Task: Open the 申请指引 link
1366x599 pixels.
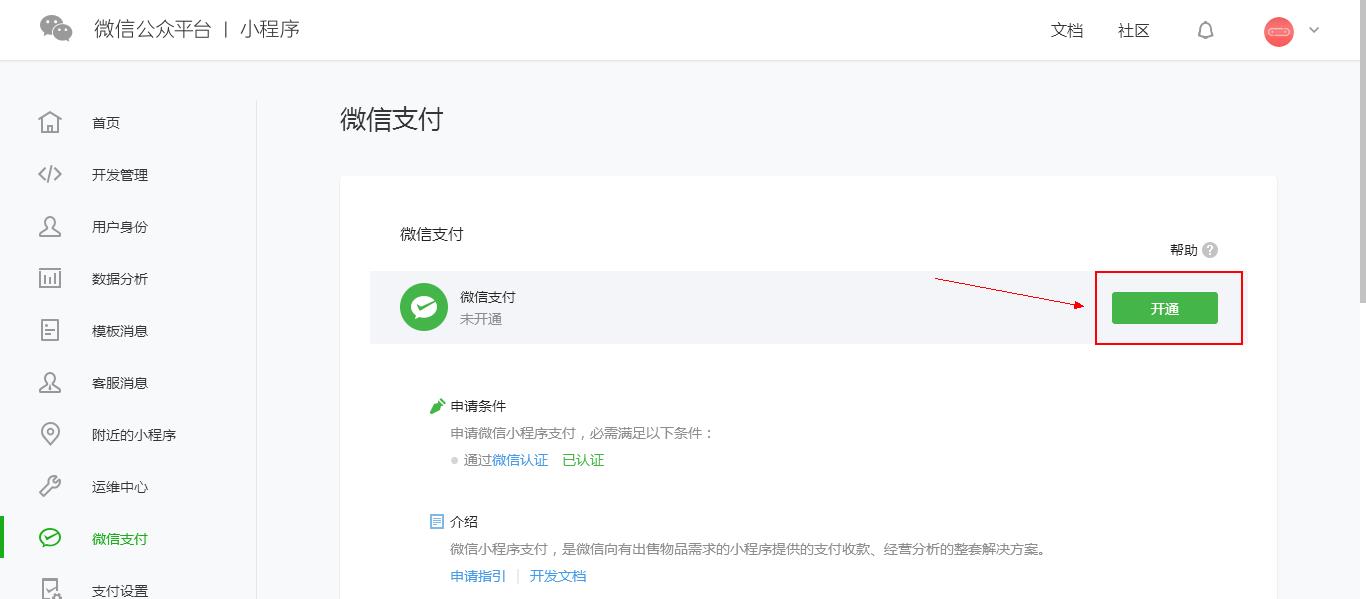Action: tap(478, 576)
